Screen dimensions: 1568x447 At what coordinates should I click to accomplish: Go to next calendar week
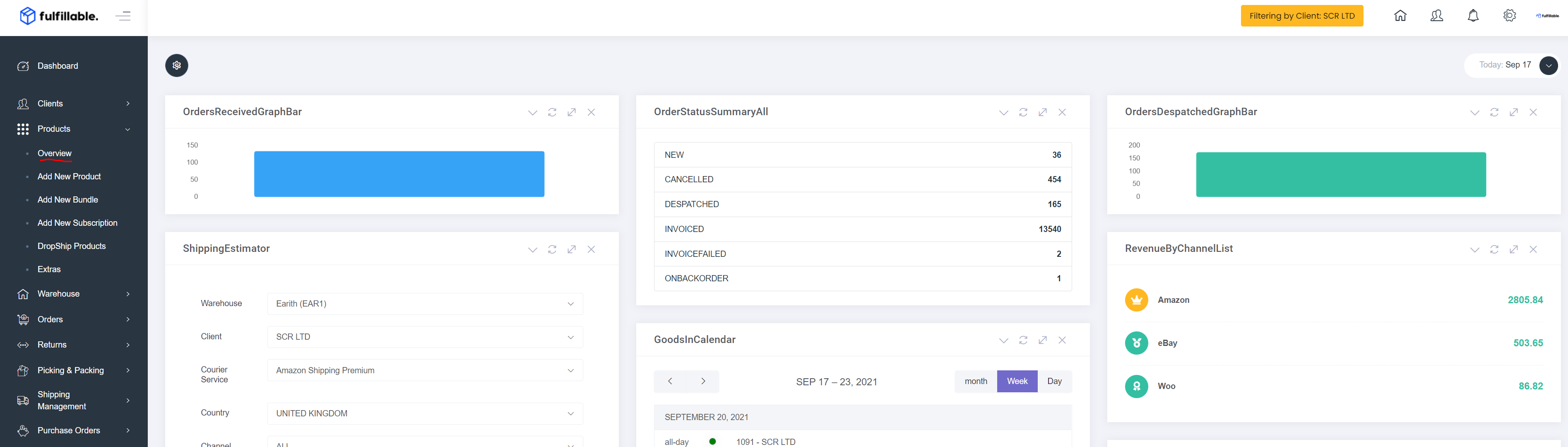[x=703, y=381]
